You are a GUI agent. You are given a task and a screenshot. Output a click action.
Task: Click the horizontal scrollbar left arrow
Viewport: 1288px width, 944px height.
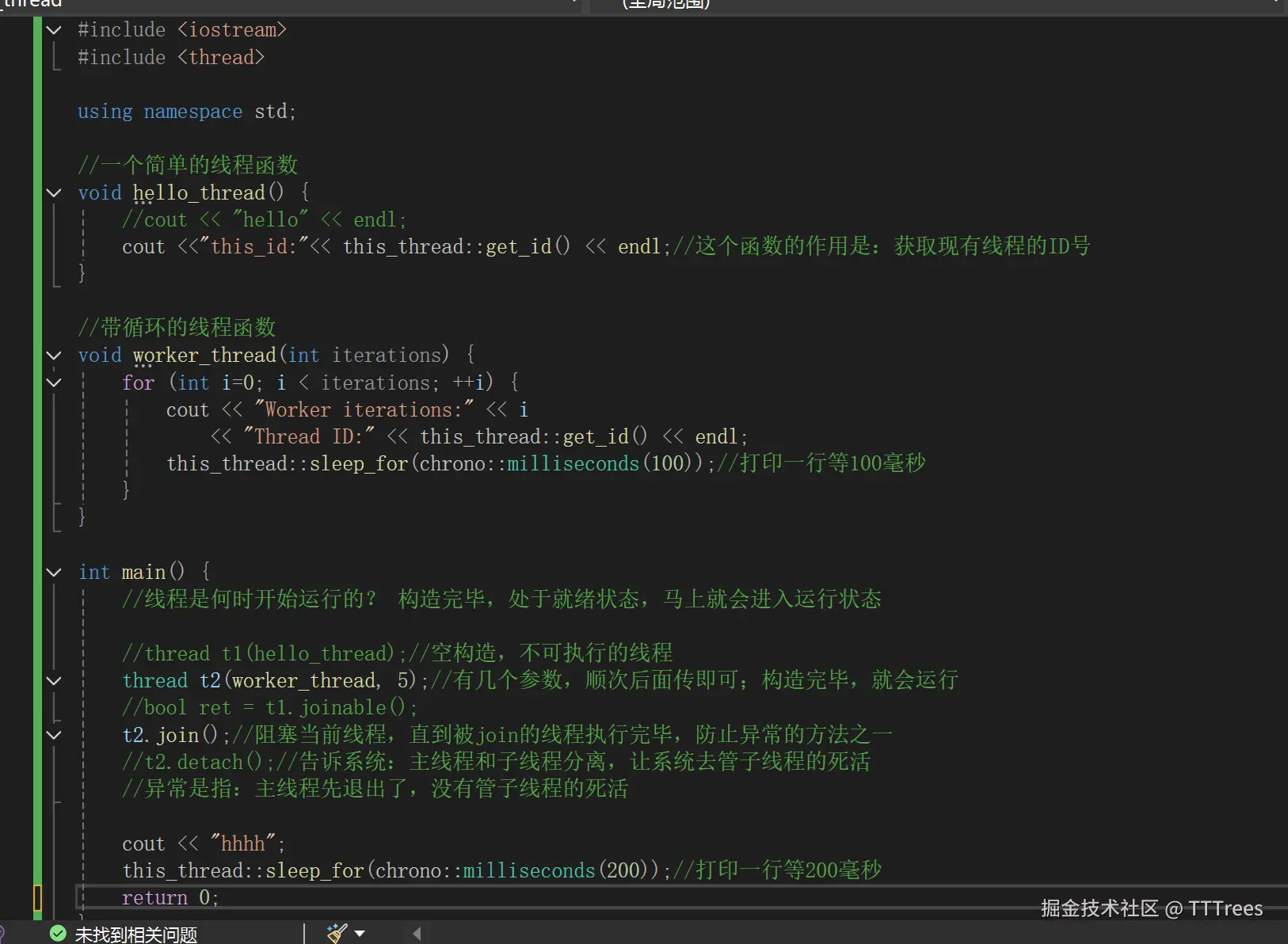coord(417,934)
